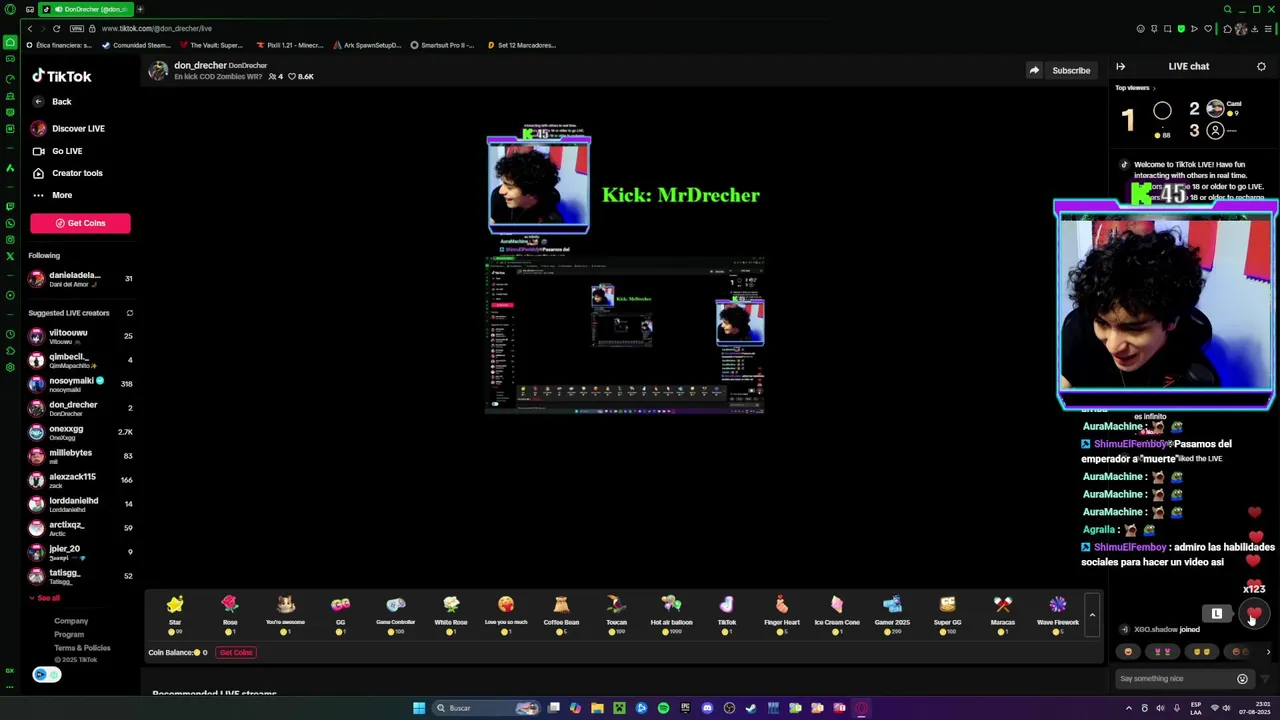Expand the gift tray with up arrow
The width and height of the screenshot is (1280, 720).
tap(1092, 615)
